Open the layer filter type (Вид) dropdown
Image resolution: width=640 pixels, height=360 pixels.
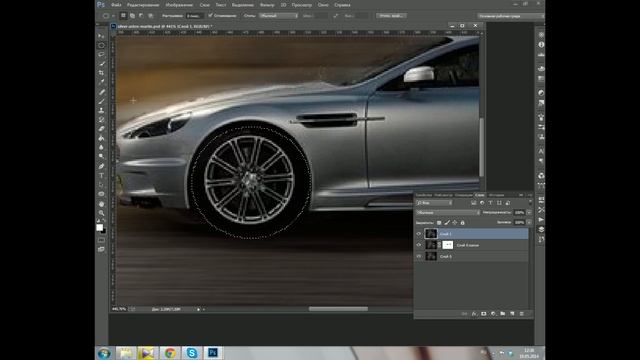coord(434,203)
